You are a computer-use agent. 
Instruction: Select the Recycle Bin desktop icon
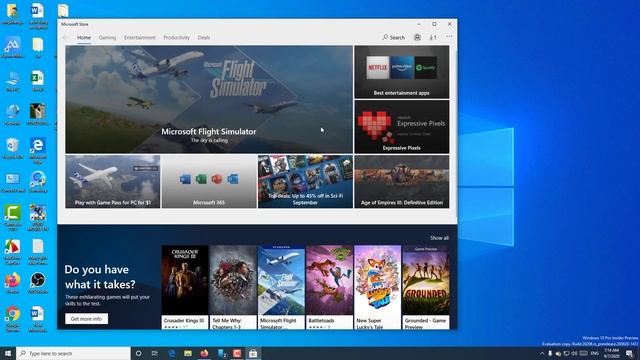pos(13,149)
